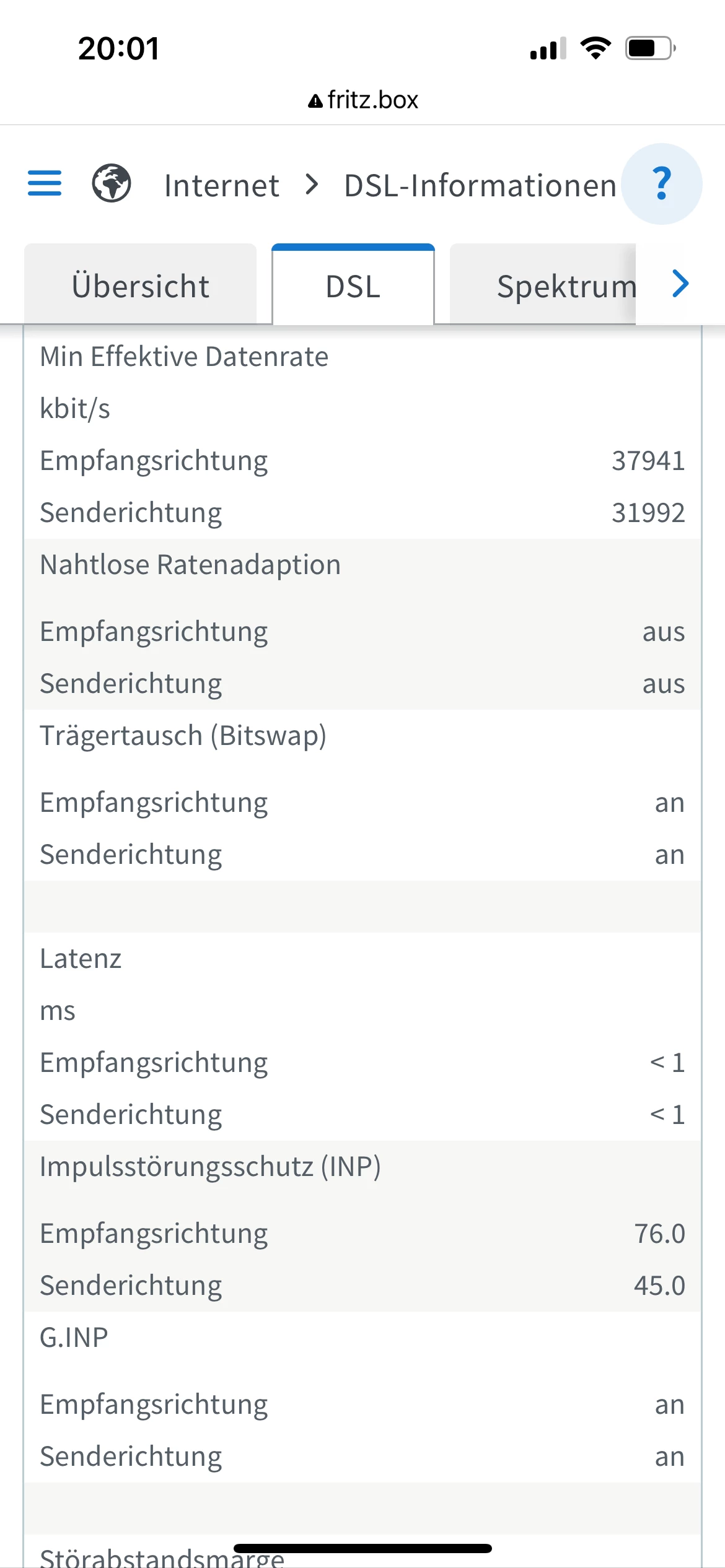Click the Nahtlose Ratenadaption heading

190,565
